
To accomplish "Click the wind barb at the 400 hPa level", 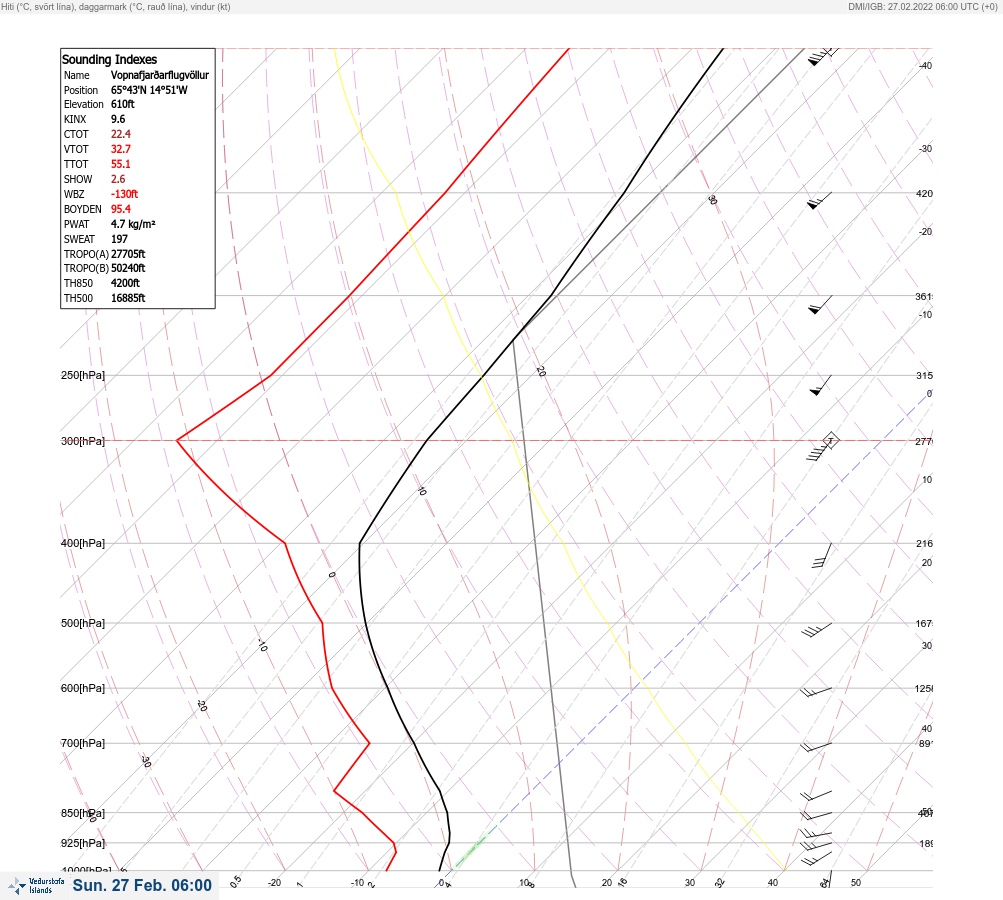I will click(822, 555).
